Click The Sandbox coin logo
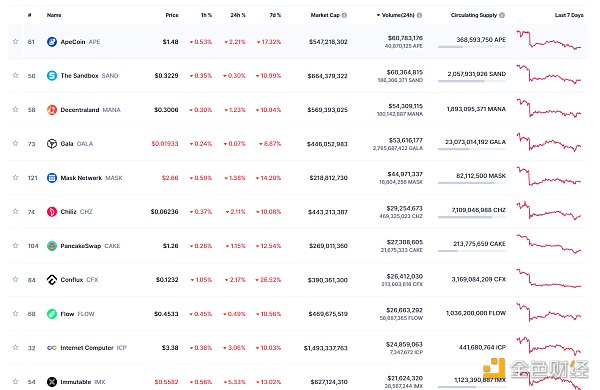The height and width of the screenshot is (390, 600). coord(52,76)
